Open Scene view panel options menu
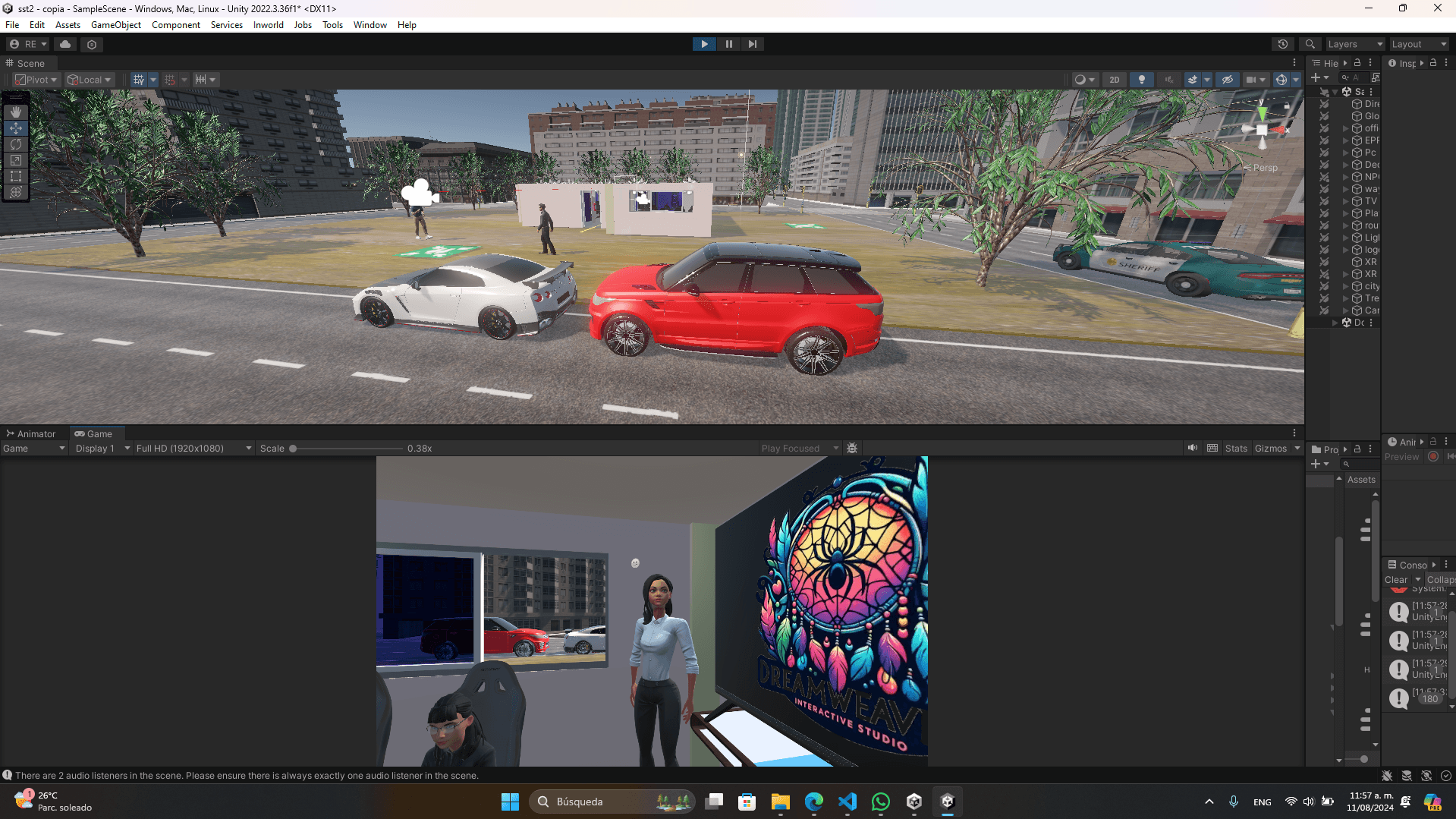 (1294, 63)
